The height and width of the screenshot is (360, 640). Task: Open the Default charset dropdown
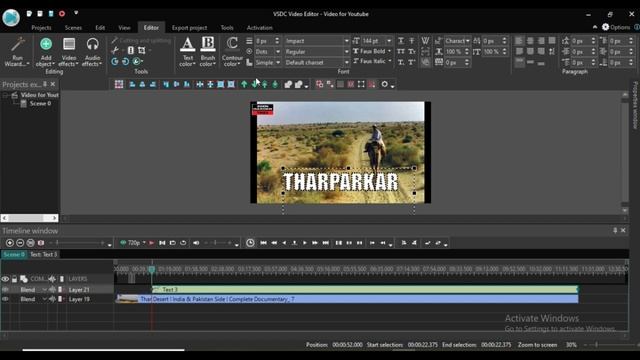click(317, 62)
